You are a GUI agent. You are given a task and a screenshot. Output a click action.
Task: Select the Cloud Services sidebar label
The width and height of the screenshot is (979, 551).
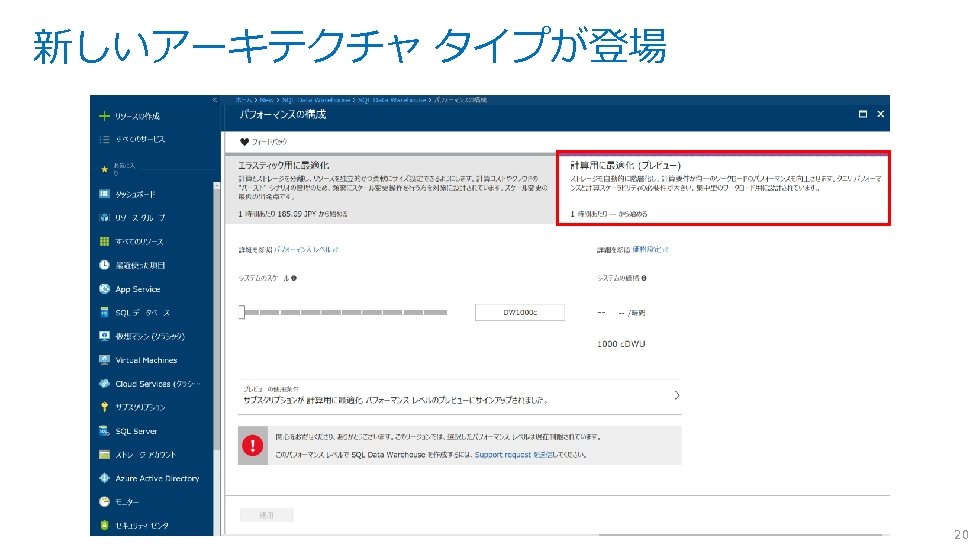[157, 384]
